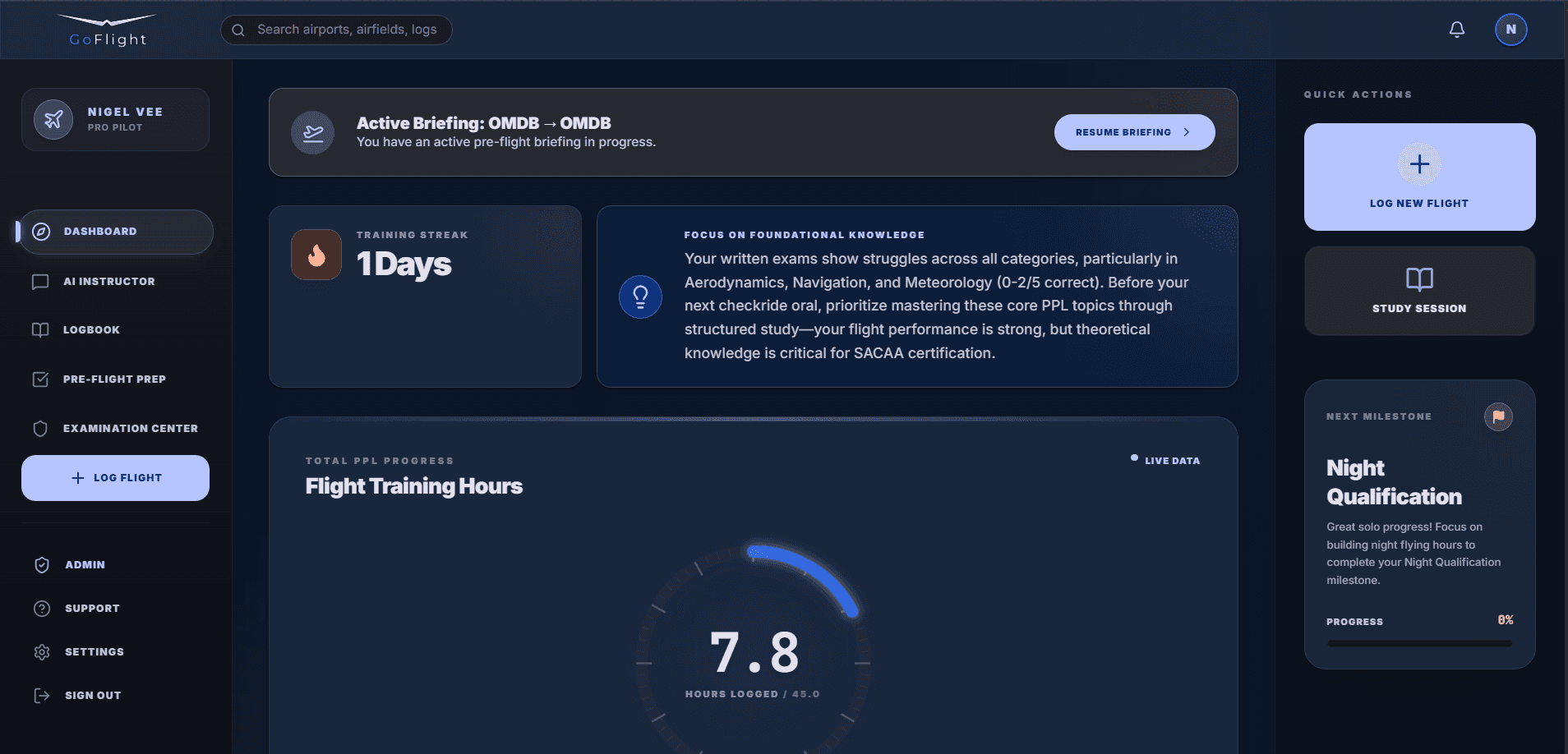Open notifications bell

[1457, 30]
